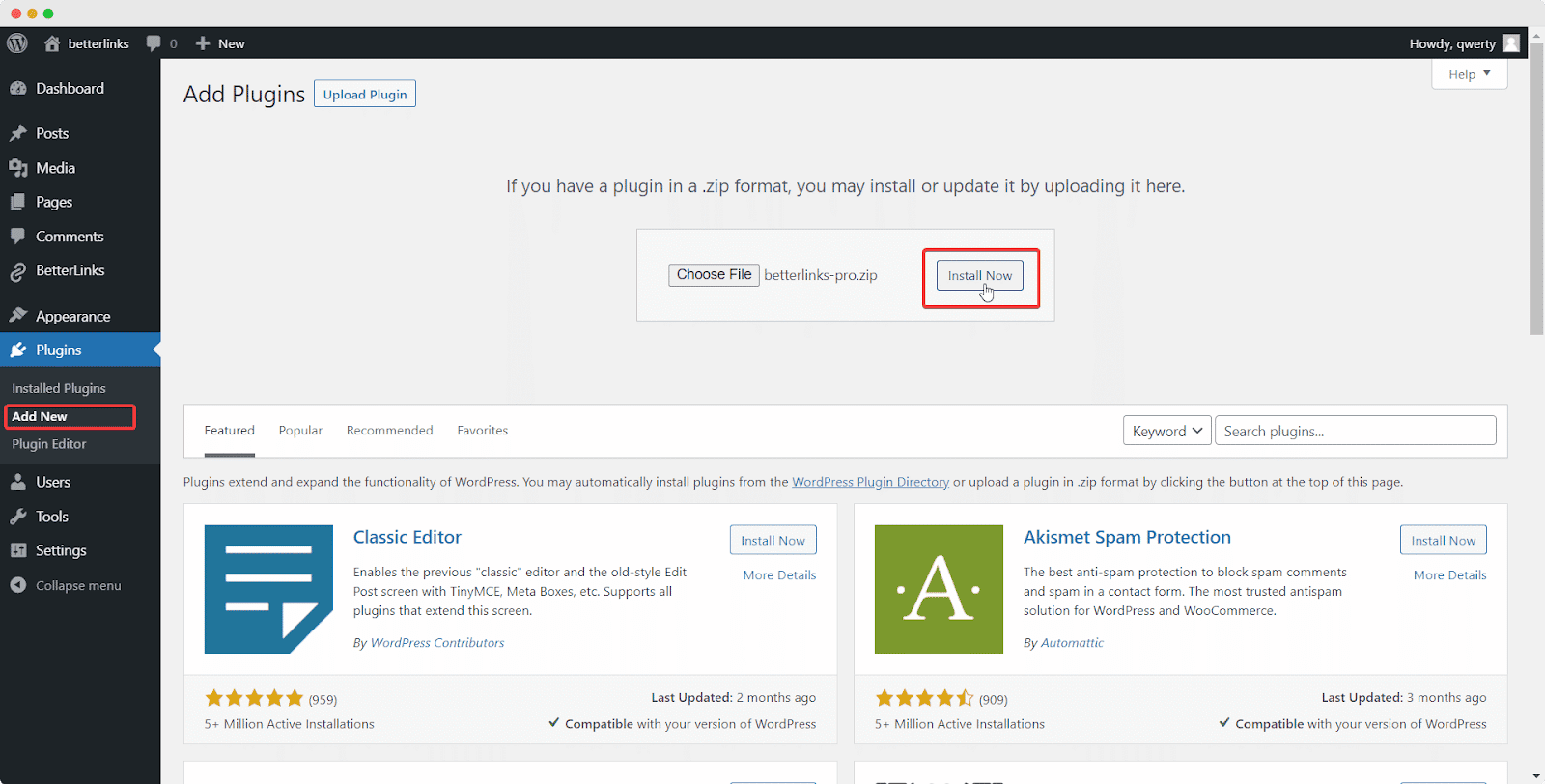1545x784 pixels.
Task: Click the plus New icon in admin bar
Action: 203,43
